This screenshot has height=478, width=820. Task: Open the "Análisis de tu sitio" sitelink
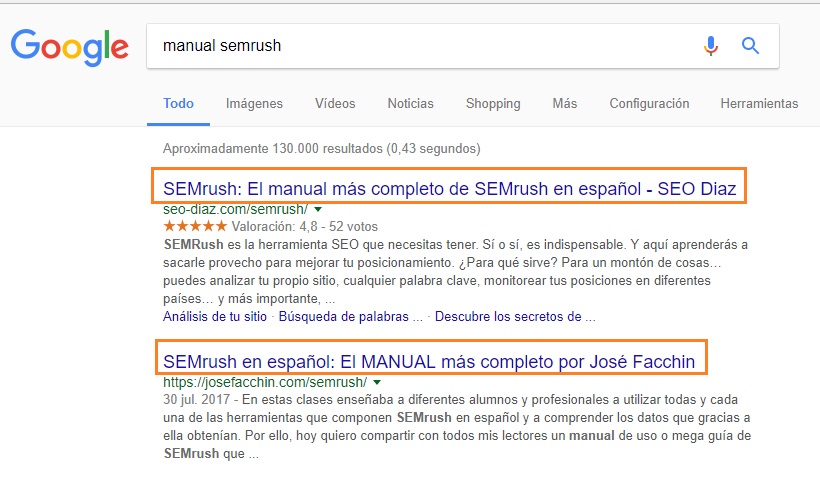click(x=215, y=317)
